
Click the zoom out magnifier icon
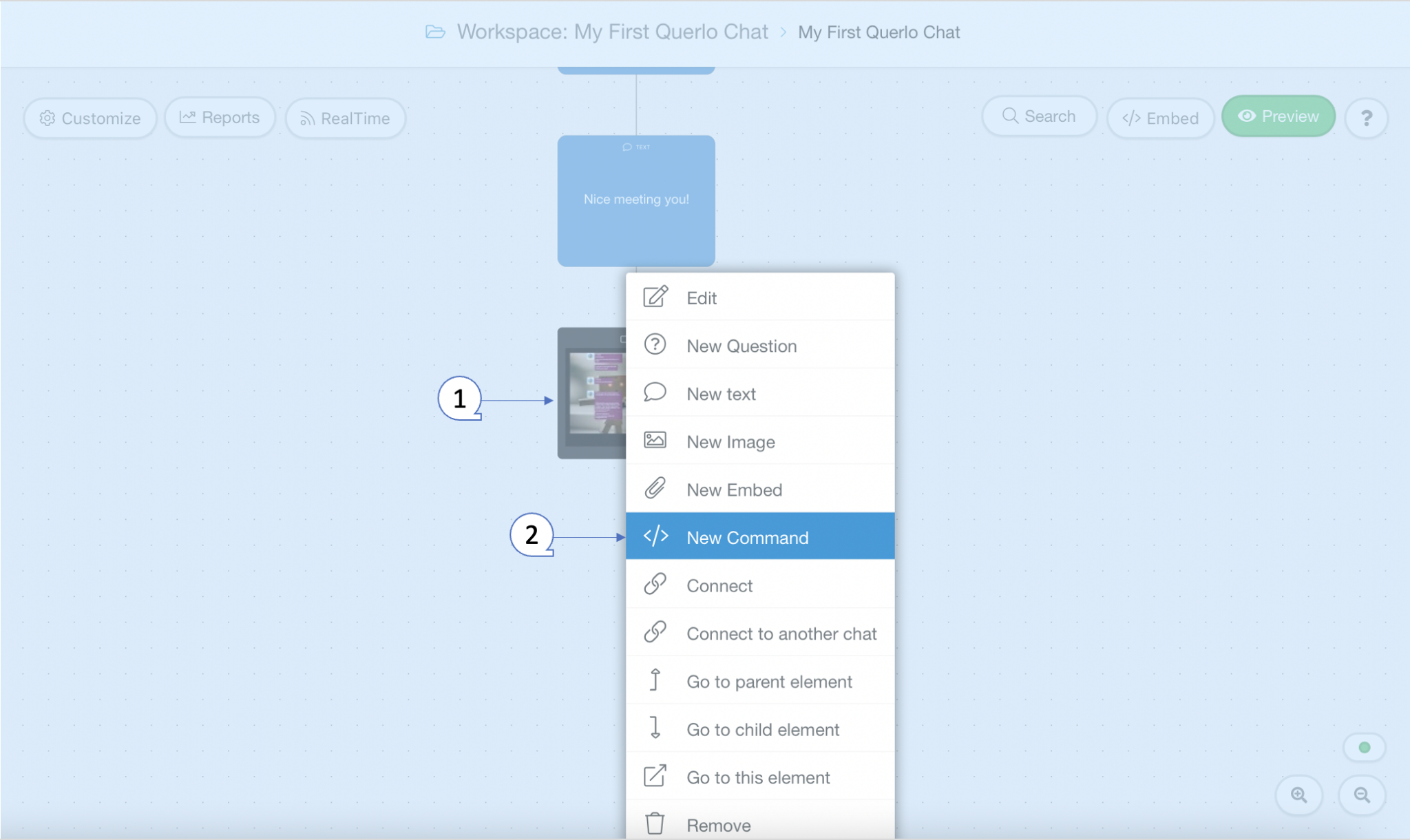(x=1362, y=795)
